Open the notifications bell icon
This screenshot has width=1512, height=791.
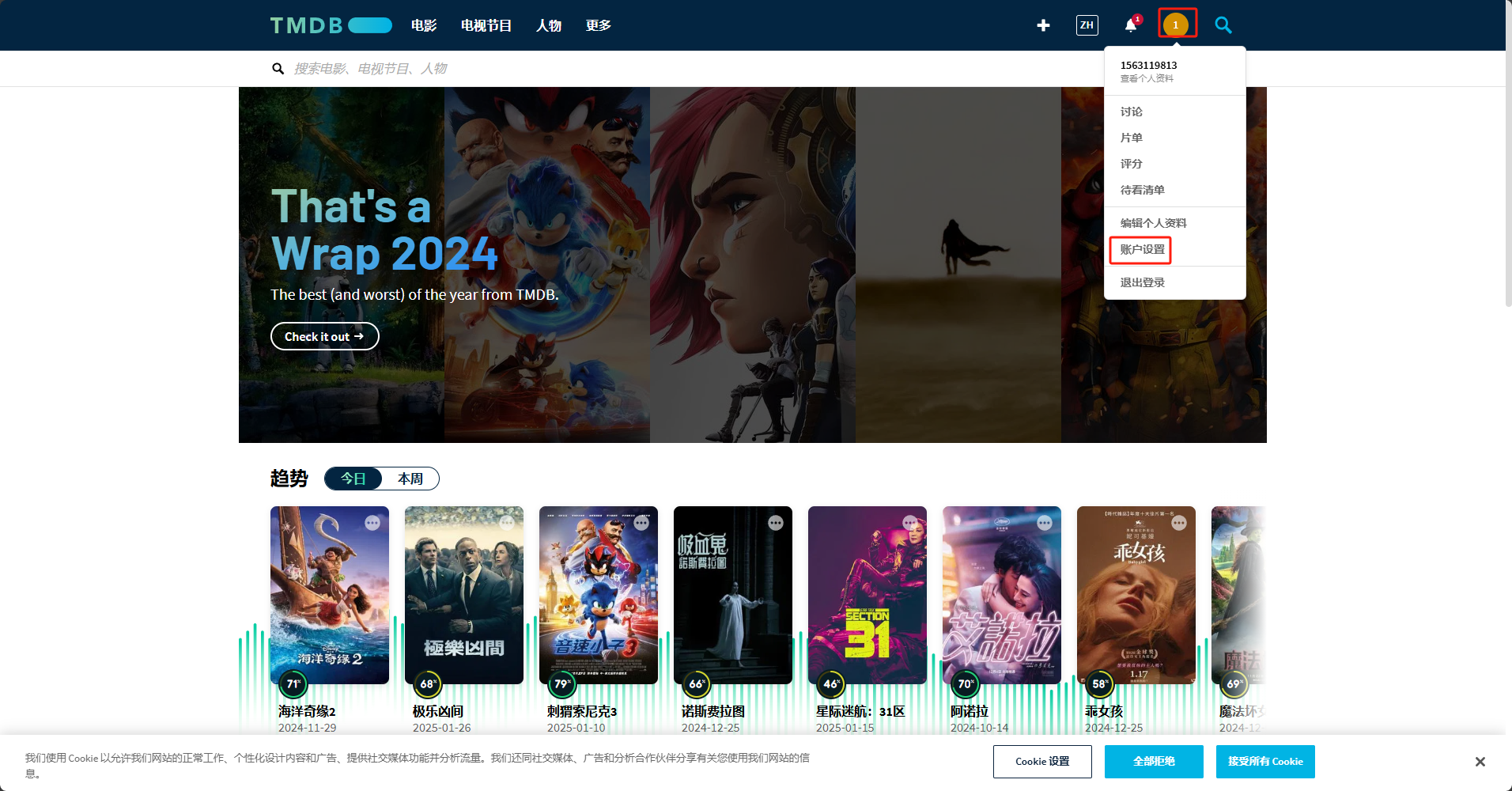click(x=1132, y=25)
